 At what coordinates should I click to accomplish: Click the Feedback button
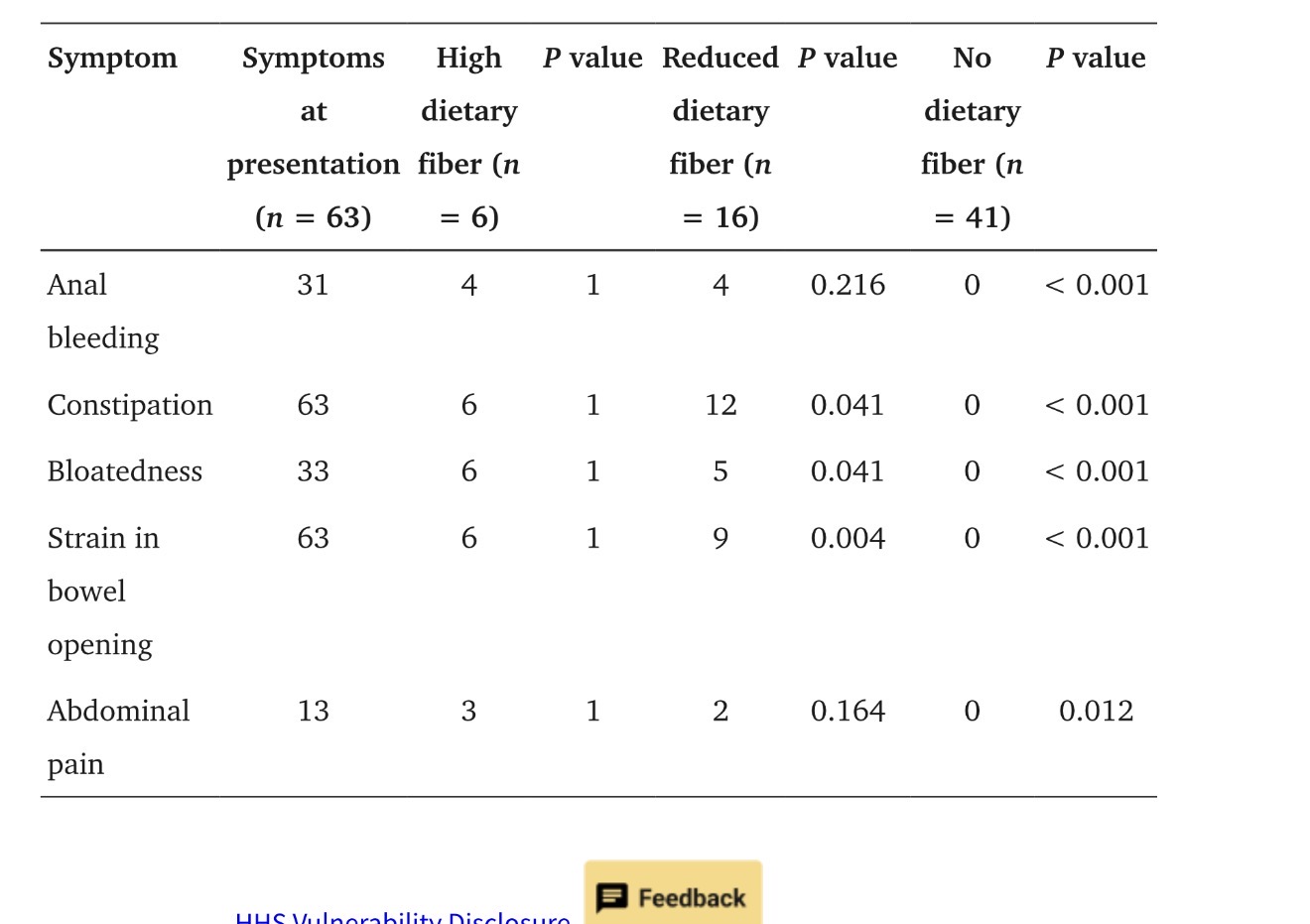(x=673, y=893)
